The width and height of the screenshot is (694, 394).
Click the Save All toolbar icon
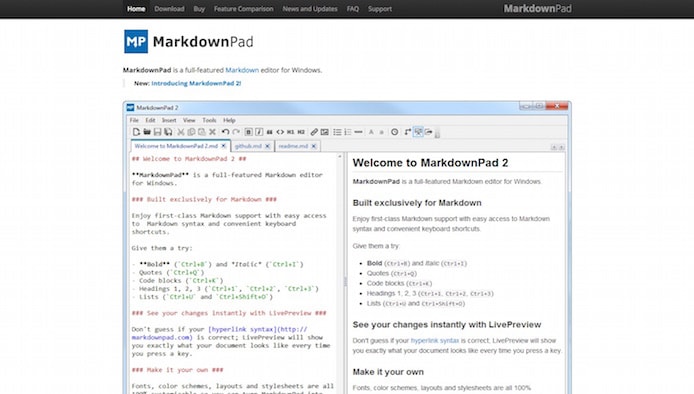pos(168,132)
